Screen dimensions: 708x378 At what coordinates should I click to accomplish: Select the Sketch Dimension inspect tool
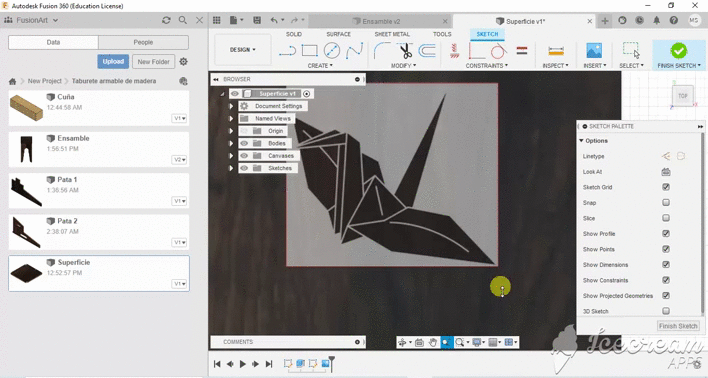click(556, 51)
